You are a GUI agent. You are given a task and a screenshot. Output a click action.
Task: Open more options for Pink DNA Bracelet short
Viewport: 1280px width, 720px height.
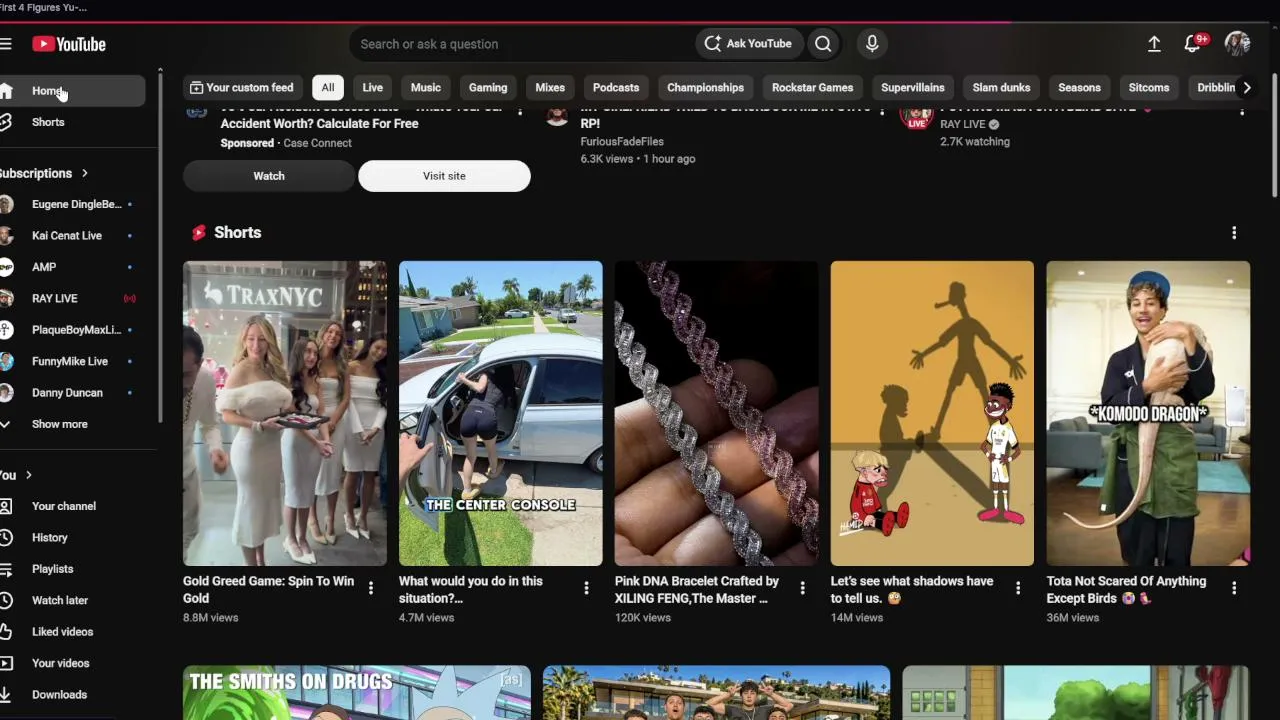802,588
